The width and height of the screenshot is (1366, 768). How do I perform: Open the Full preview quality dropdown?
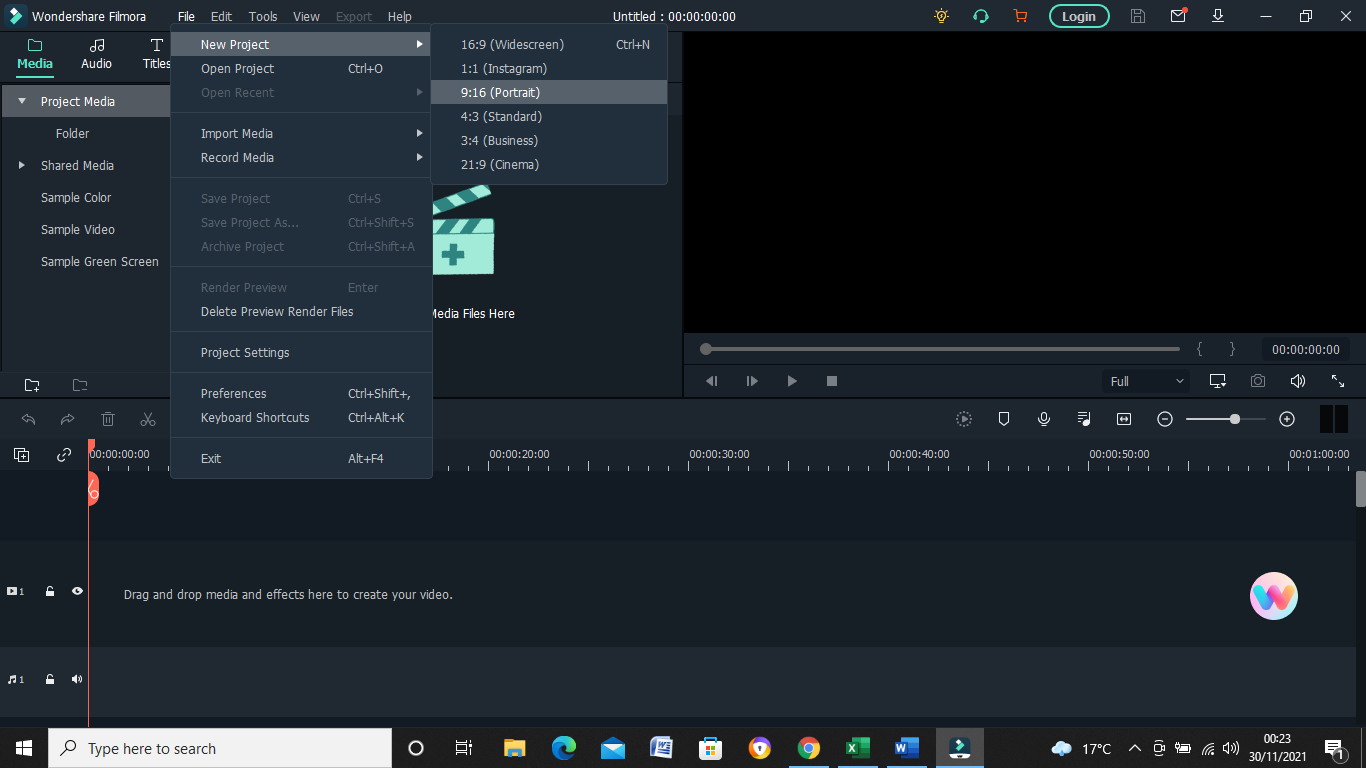click(1147, 381)
